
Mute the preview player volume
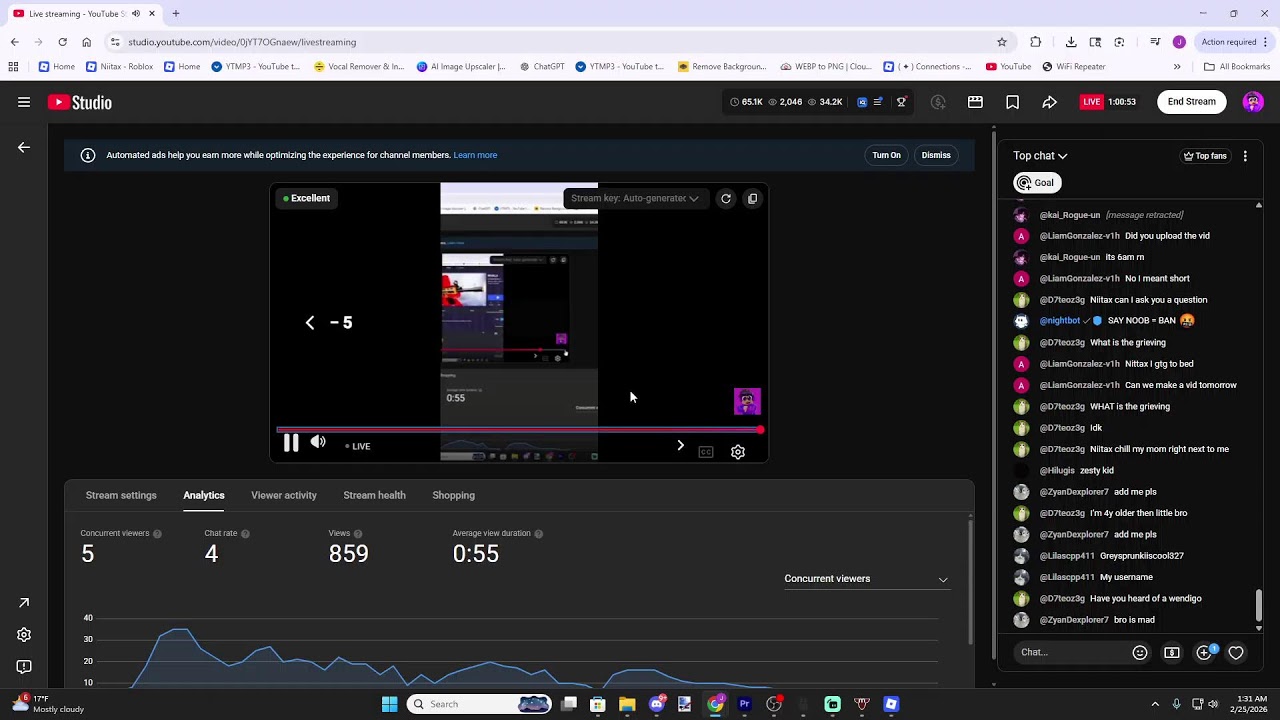pos(318,442)
